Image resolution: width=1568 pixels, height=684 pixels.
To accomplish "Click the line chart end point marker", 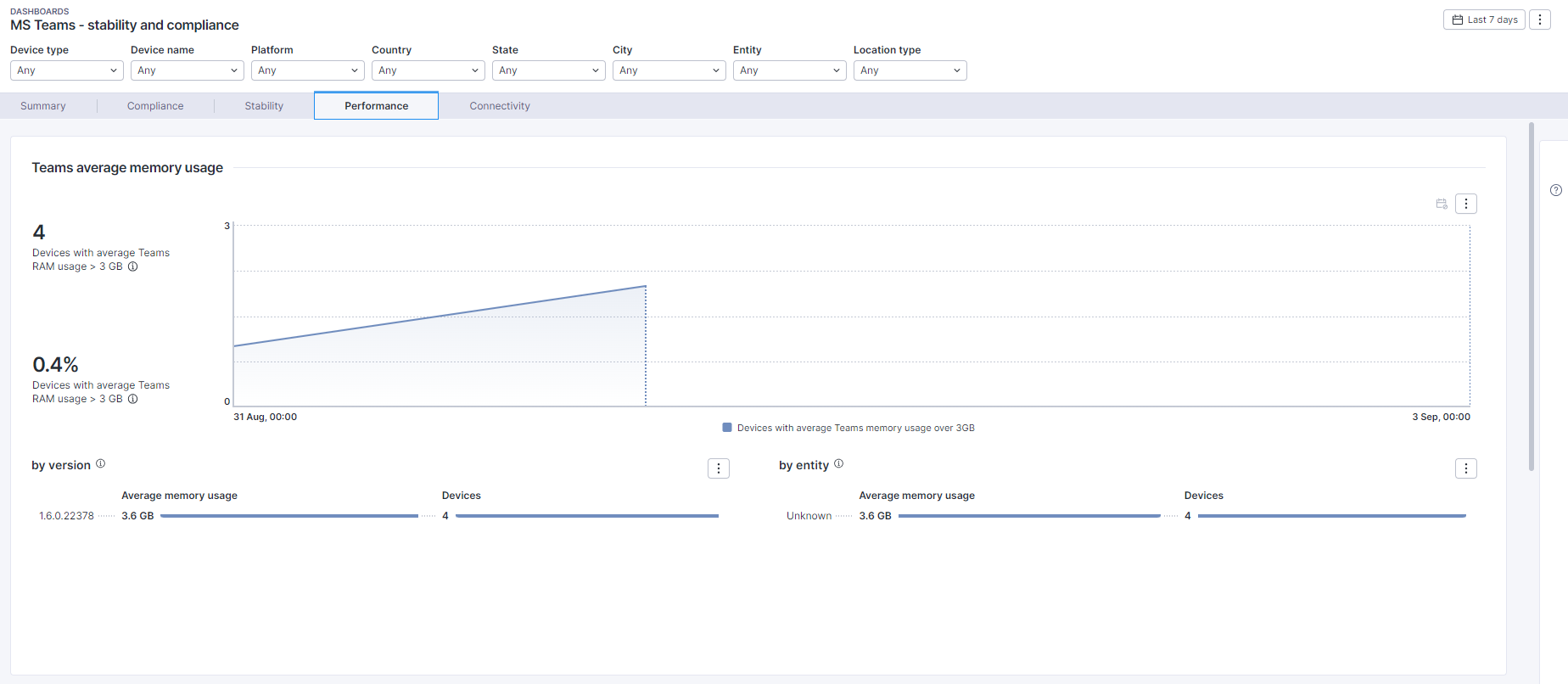I will [x=646, y=286].
